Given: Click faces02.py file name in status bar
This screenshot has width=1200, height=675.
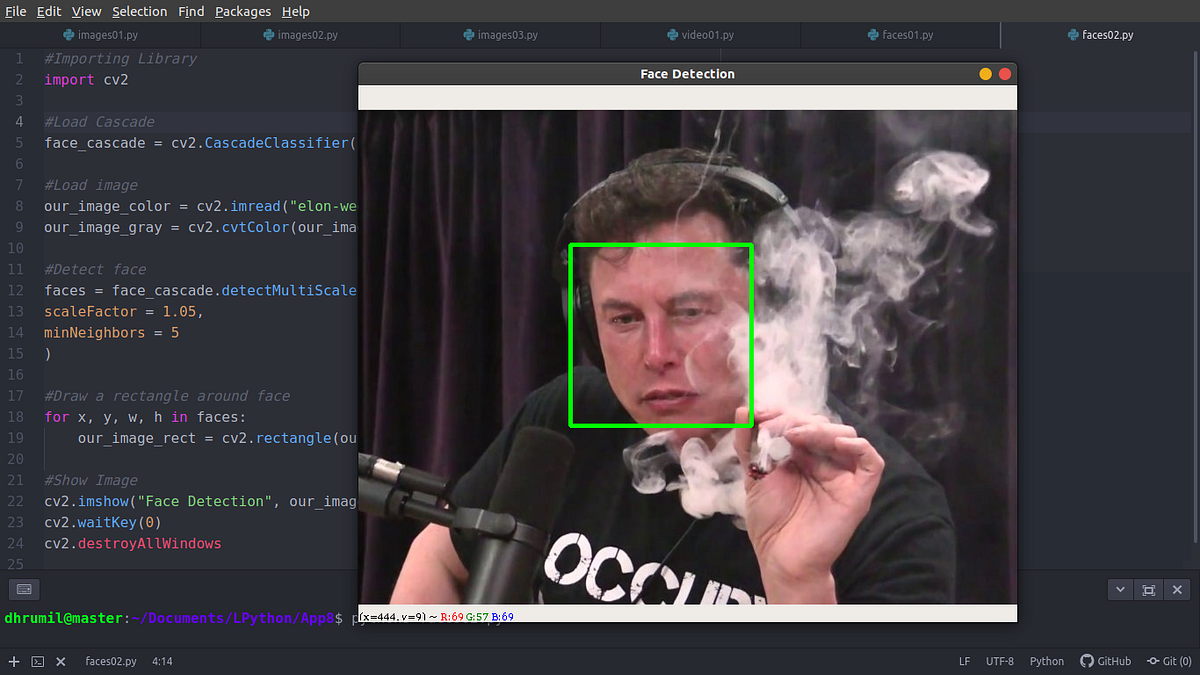Looking at the screenshot, I should 110,662.
